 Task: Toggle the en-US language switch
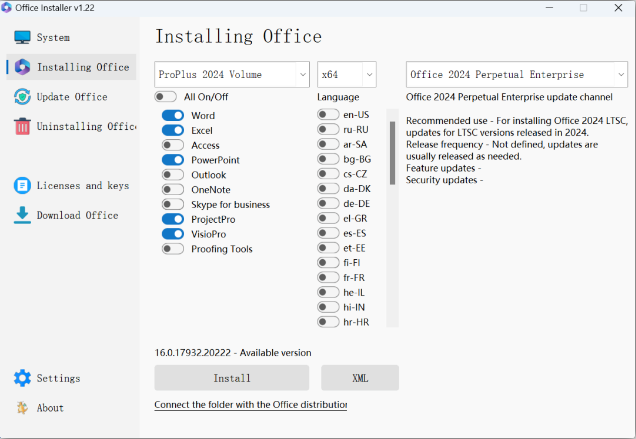coord(327,115)
